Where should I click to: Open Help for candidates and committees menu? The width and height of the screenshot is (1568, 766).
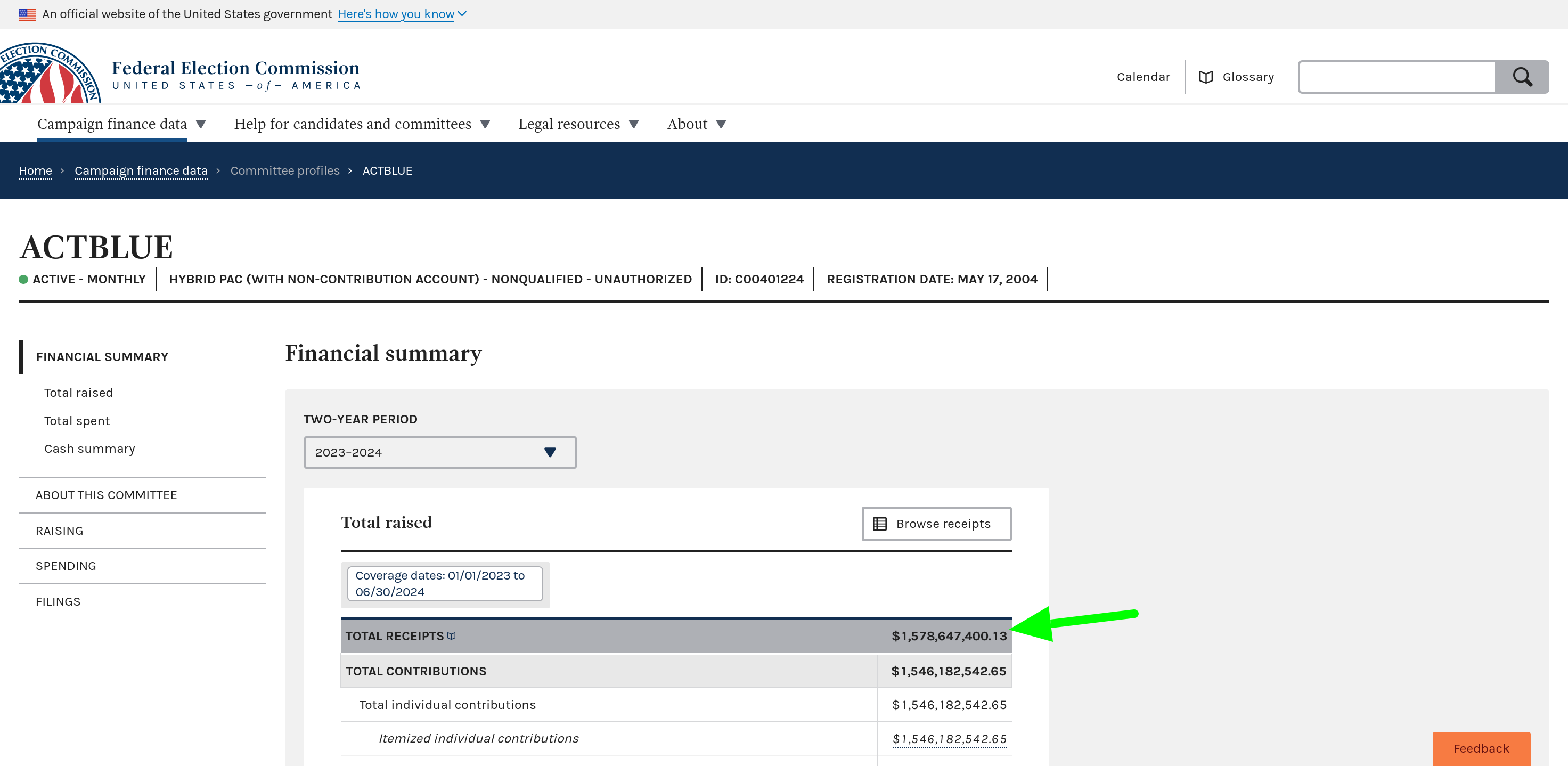(353, 124)
